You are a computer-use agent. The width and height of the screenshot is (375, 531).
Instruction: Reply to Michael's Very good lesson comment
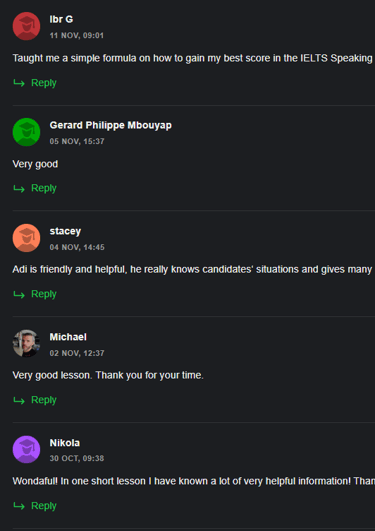coord(44,400)
